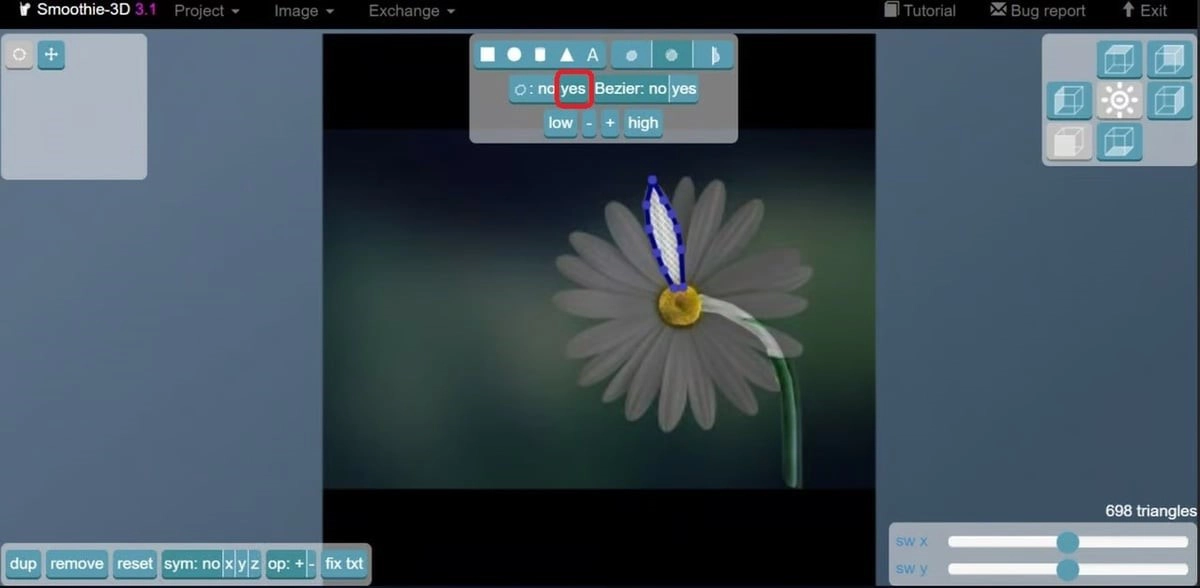Select the square shape tool
The height and width of the screenshot is (588, 1200).
click(487, 55)
